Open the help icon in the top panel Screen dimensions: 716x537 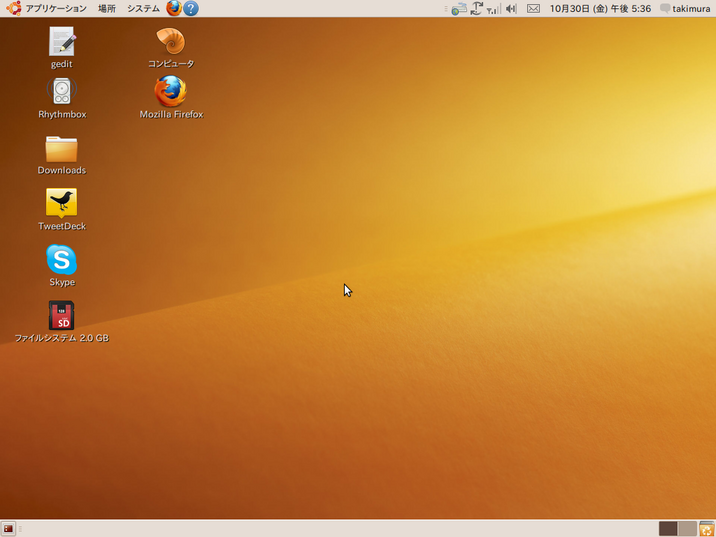(191, 8)
